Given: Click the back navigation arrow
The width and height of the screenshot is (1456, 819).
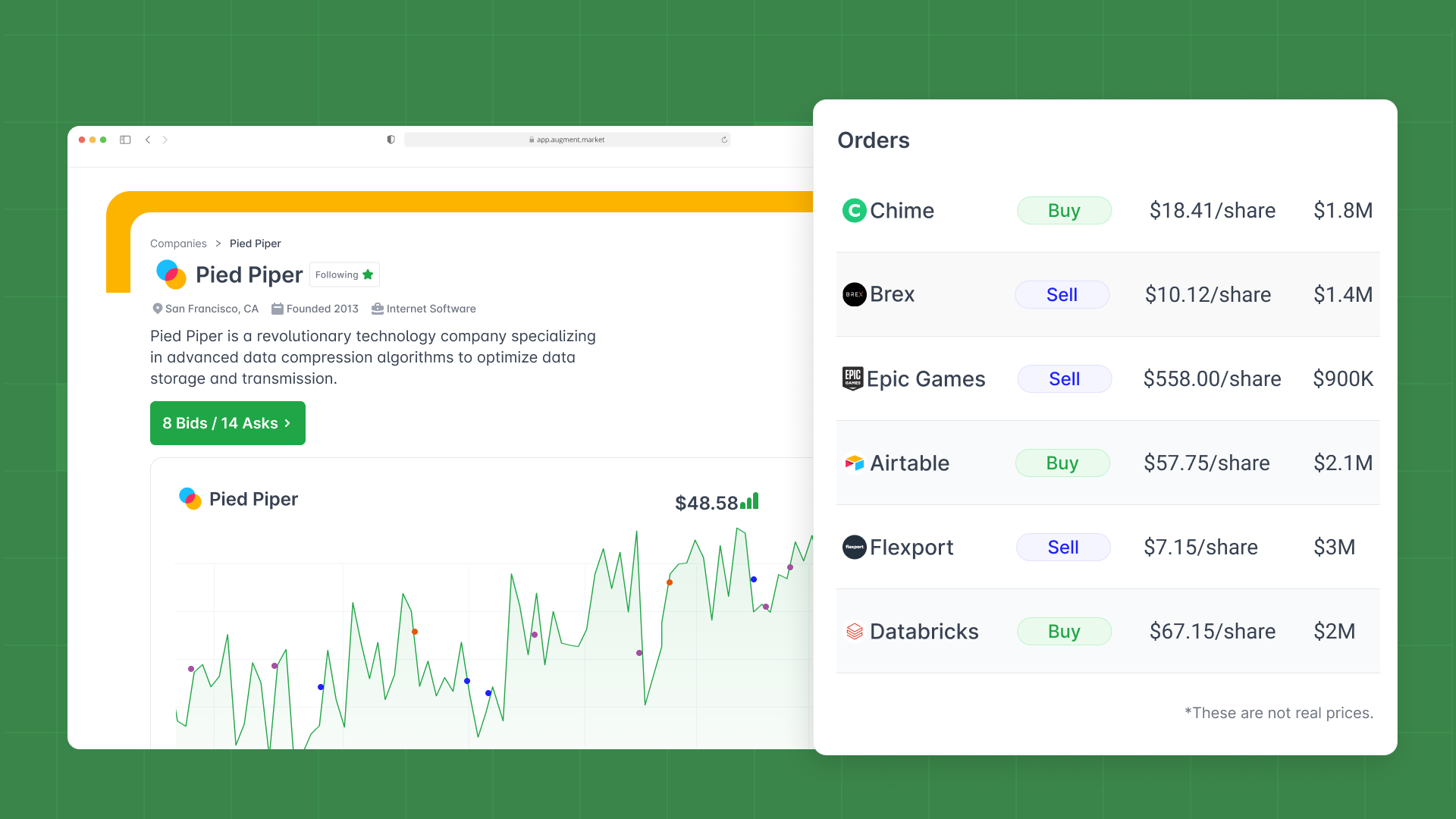Looking at the screenshot, I should (148, 140).
